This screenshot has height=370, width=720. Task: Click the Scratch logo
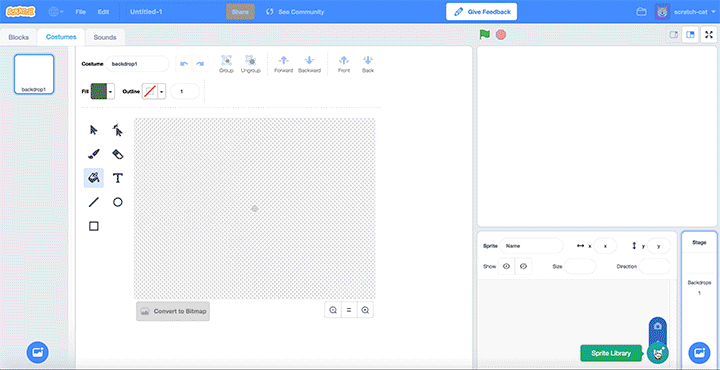pyautogui.click(x=21, y=12)
